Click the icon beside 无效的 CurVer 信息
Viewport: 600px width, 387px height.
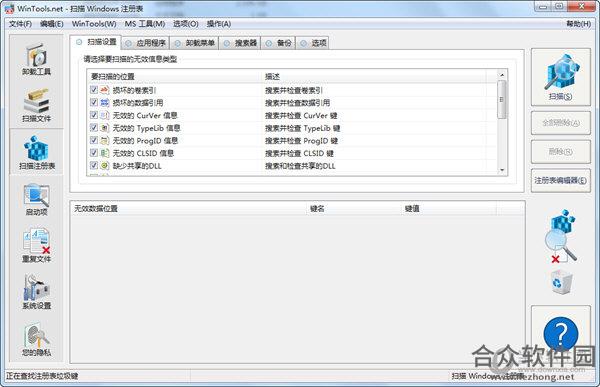coord(105,115)
